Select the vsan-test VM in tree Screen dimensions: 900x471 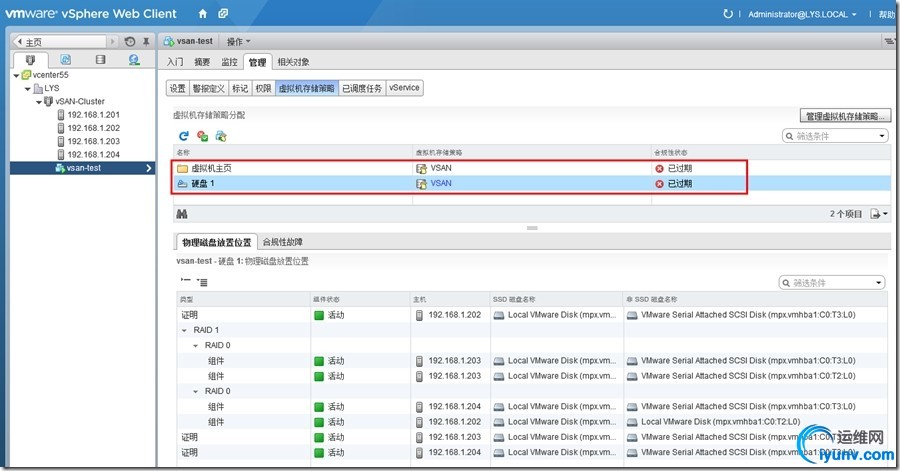[83, 168]
